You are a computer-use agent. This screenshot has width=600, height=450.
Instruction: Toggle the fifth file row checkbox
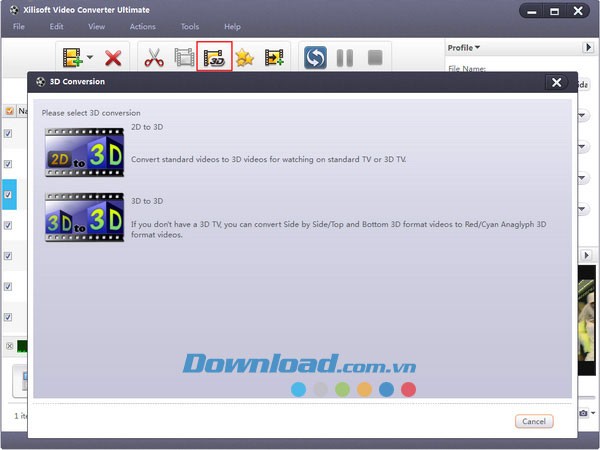tap(8, 256)
